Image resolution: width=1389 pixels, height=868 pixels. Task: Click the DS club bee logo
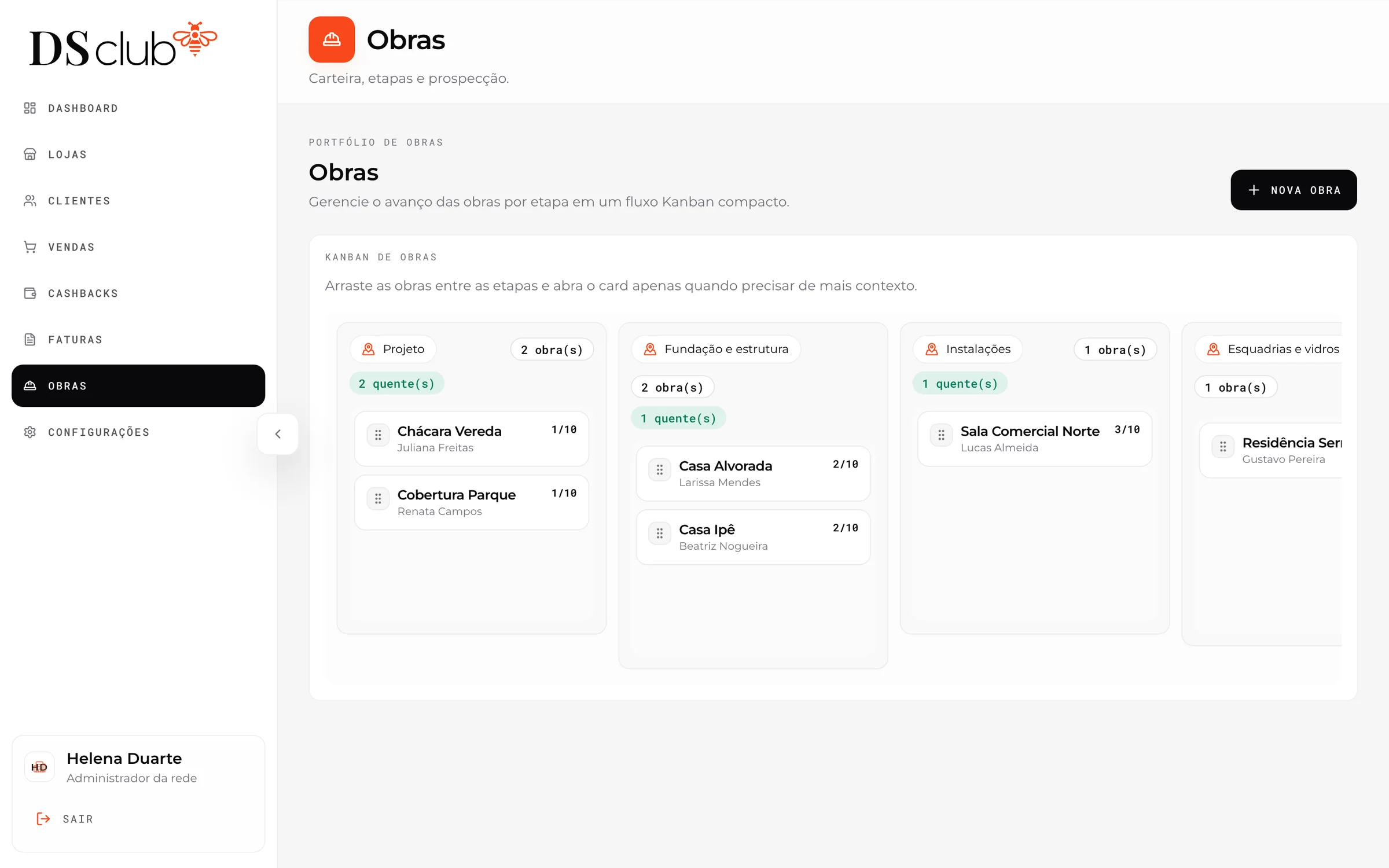click(x=123, y=44)
